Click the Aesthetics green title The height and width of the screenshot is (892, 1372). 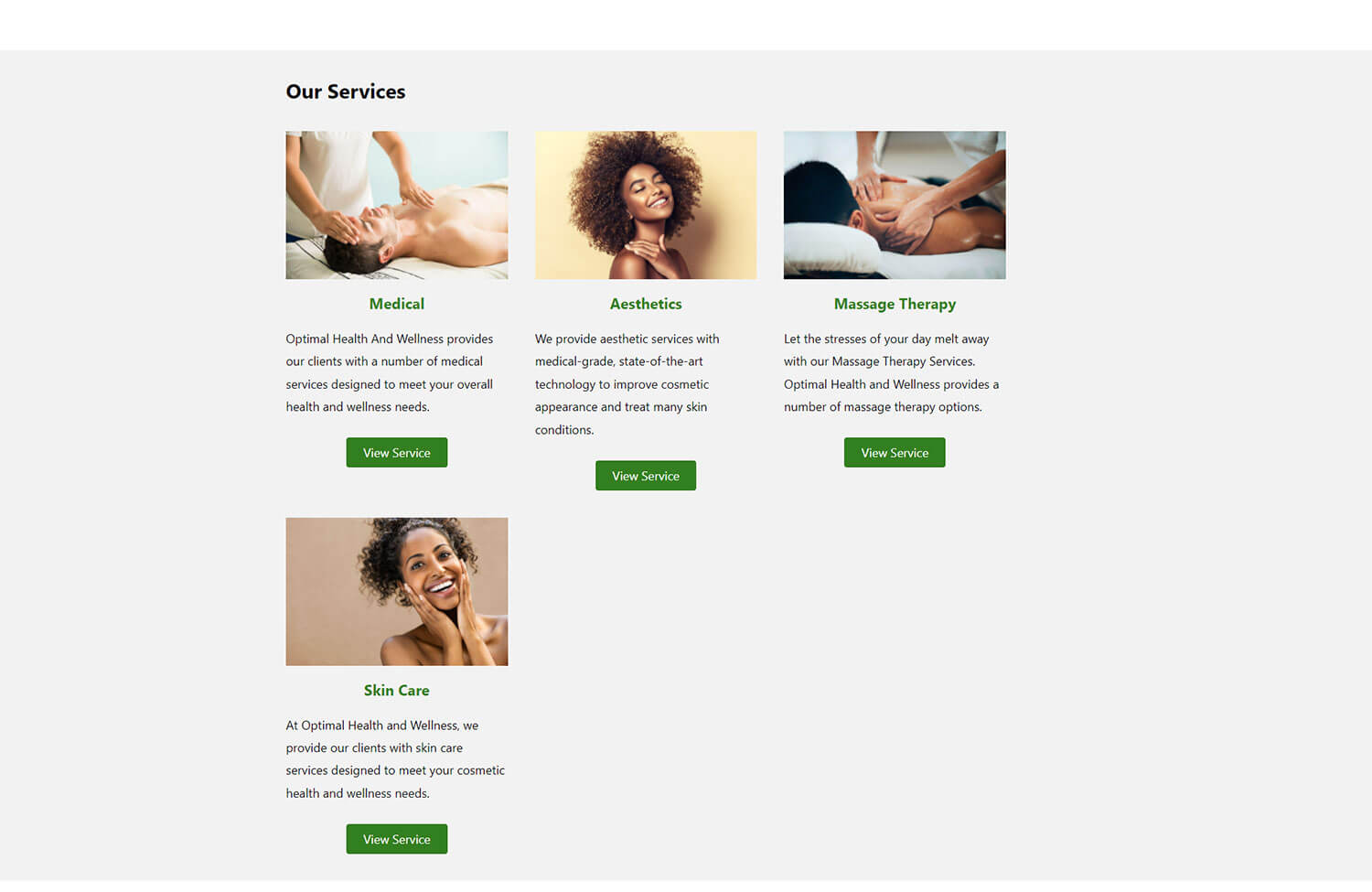coord(646,304)
